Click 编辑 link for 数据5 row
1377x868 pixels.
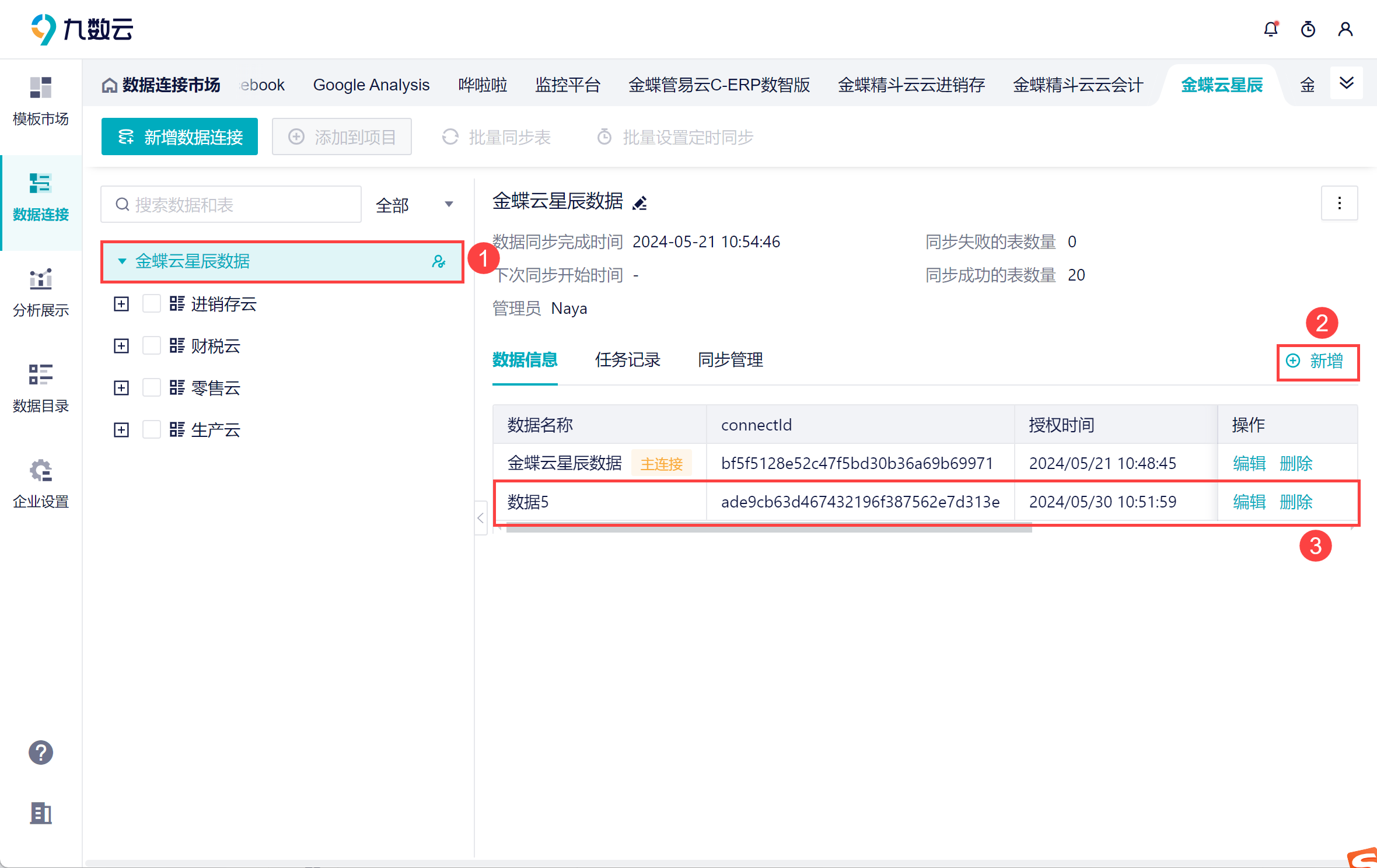(x=1249, y=502)
